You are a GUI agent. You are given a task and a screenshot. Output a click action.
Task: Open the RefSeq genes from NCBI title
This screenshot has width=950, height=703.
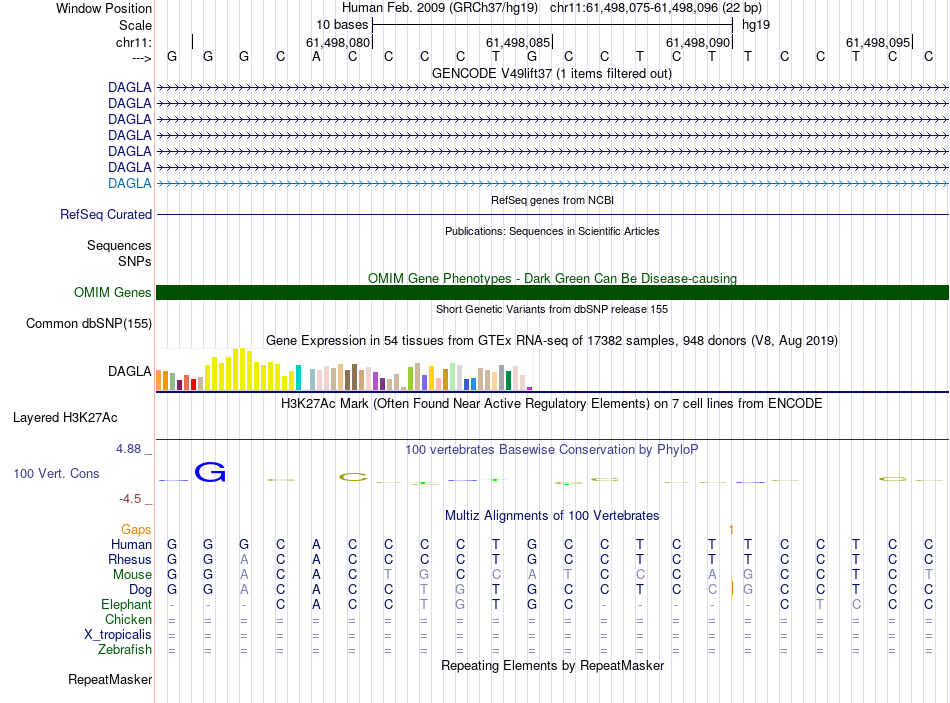pos(552,200)
